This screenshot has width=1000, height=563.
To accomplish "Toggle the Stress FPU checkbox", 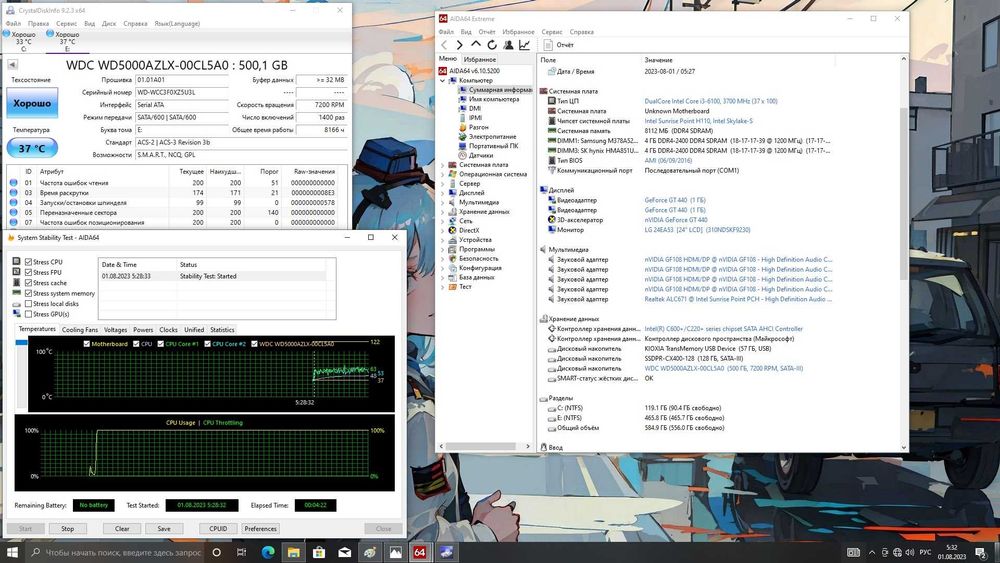I will [x=29, y=272].
